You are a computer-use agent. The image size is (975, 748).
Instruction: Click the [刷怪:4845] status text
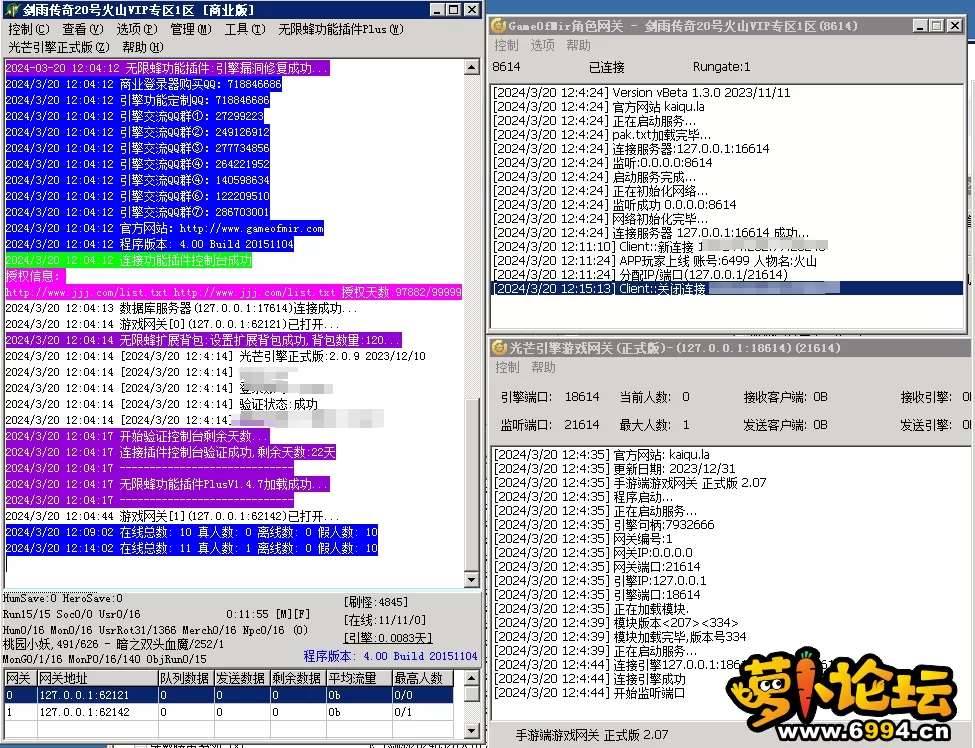coord(376,602)
